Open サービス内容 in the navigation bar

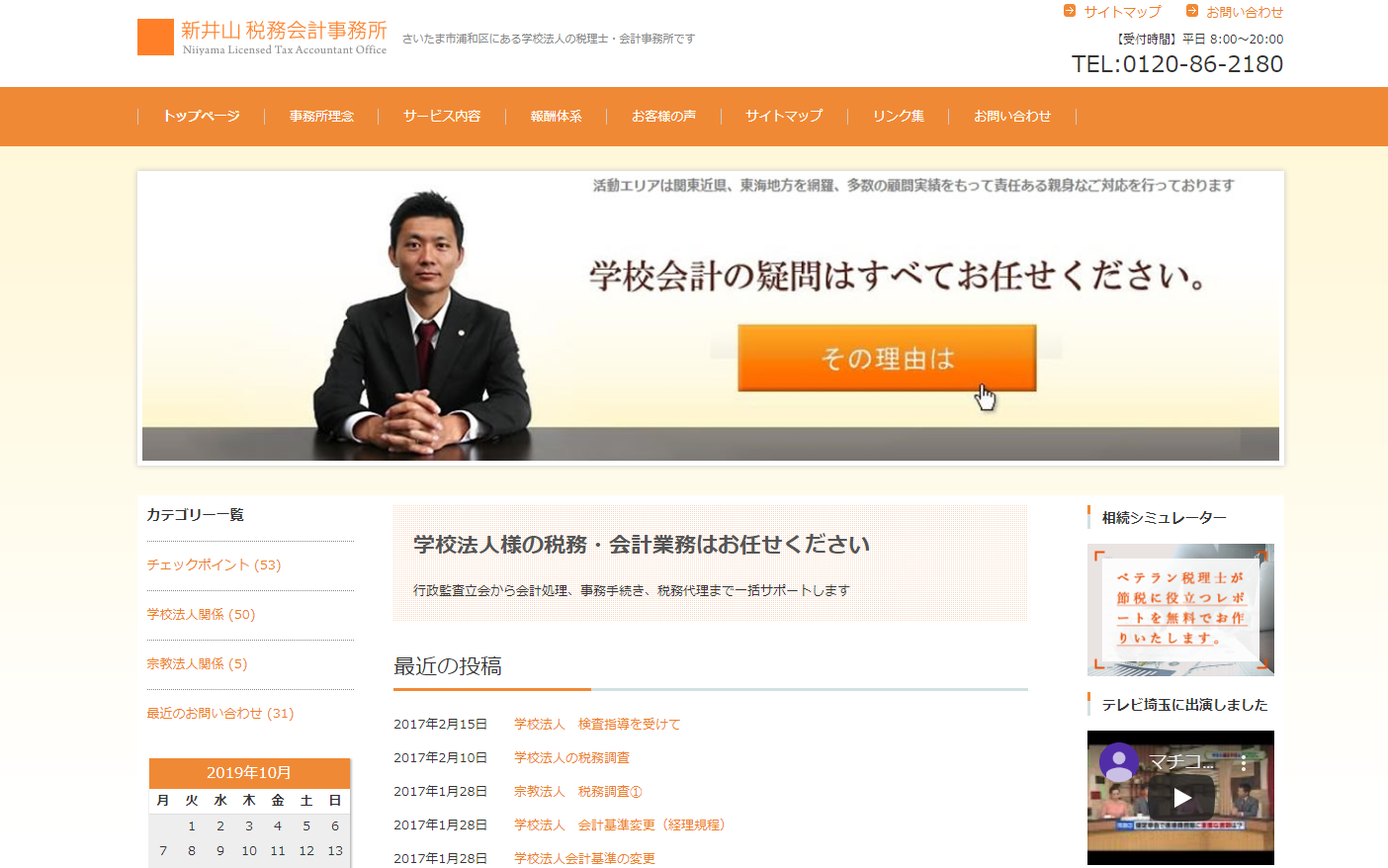tap(442, 116)
